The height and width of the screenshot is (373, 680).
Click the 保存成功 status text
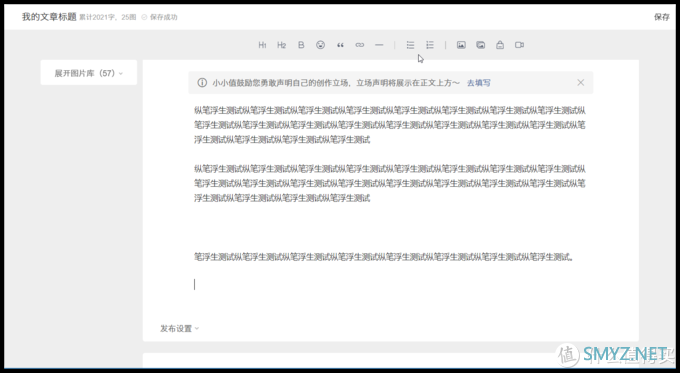pyautogui.click(x=163, y=17)
